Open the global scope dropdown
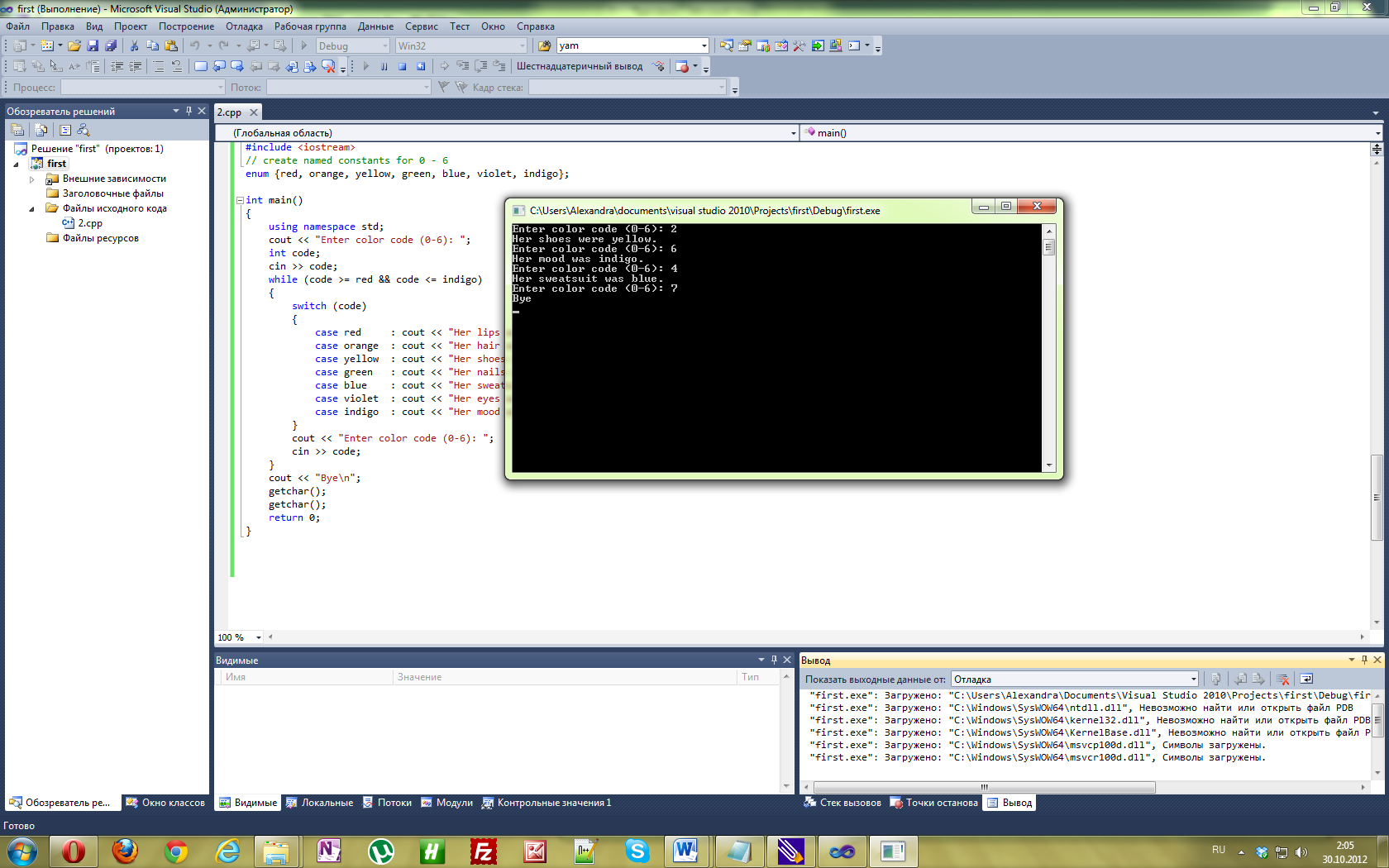Screen dimensions: 1389x868 click(x=793, y=133)
